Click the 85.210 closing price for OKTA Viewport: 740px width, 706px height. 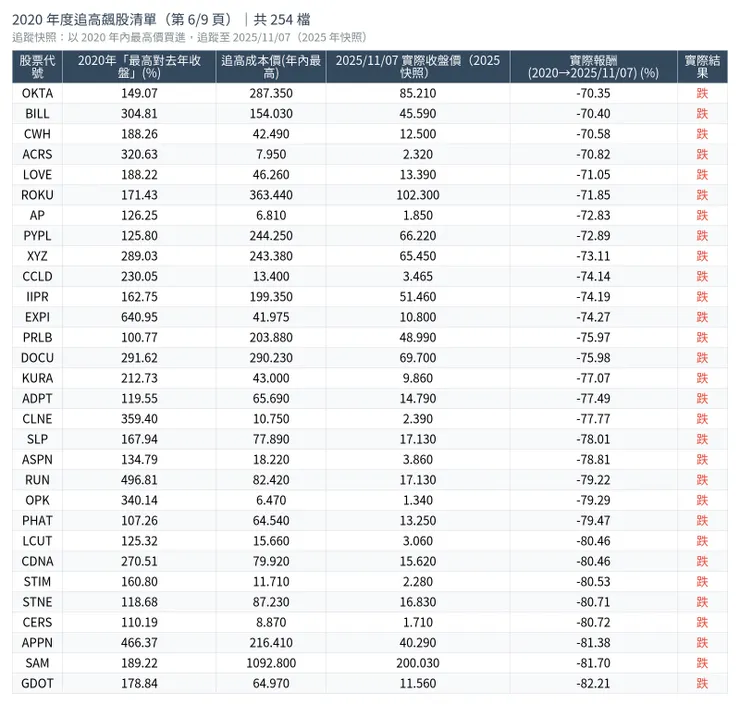418,93
